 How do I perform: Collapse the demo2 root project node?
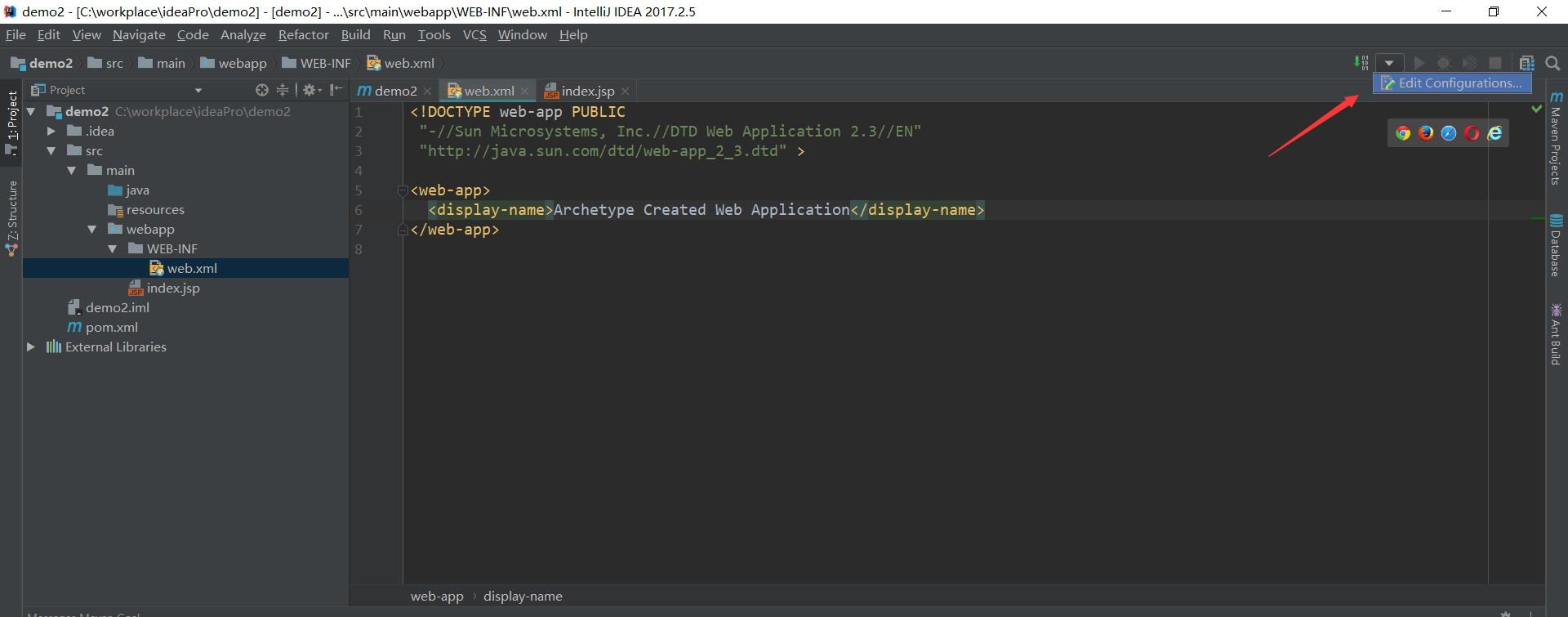31,111
